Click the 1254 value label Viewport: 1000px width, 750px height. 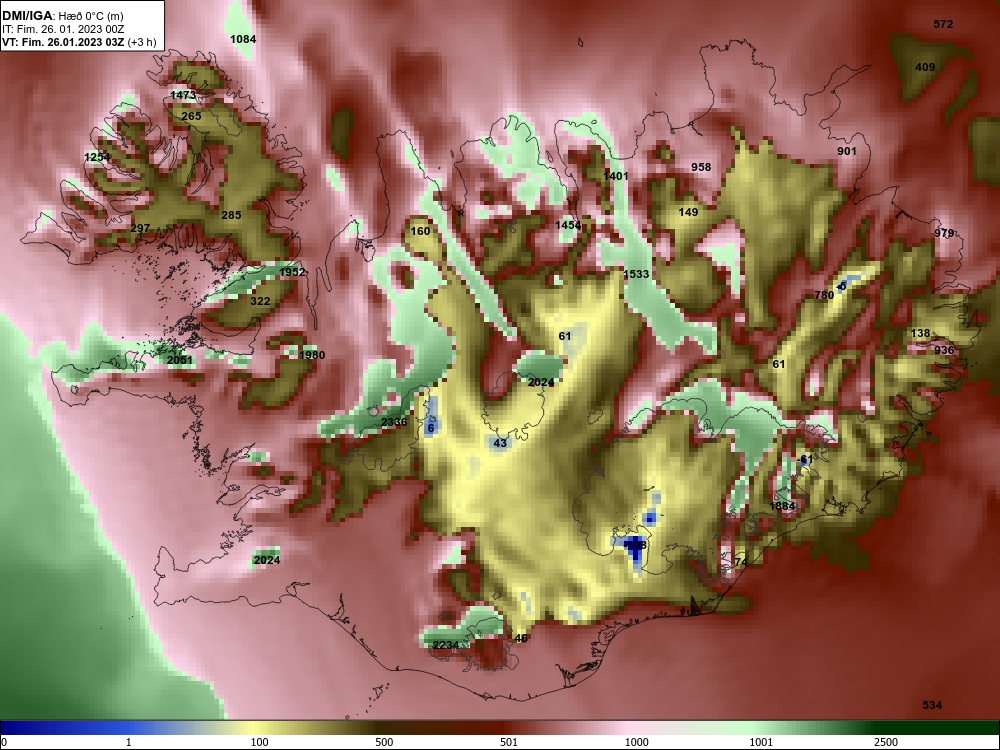point(97,157)
